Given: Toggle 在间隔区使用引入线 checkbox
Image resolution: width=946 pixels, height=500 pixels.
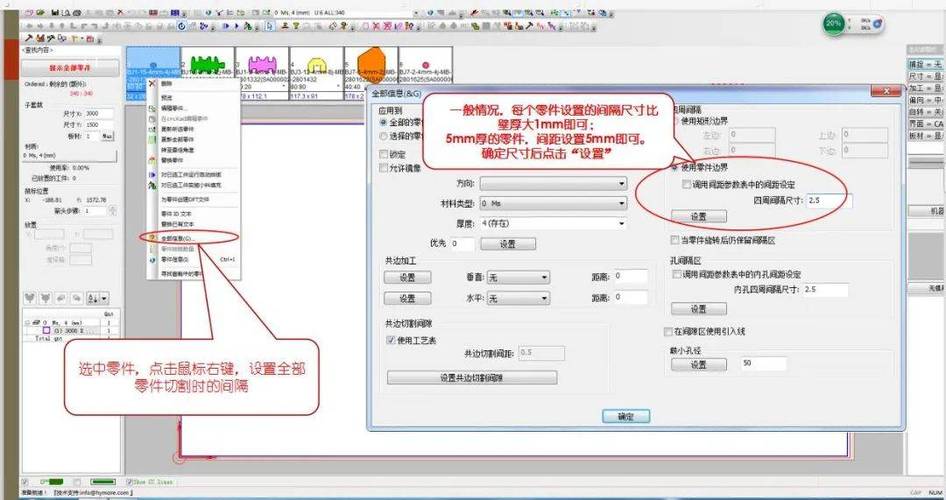Looking at the screenshot, I should pyautogui.click(x=668, y=332).
